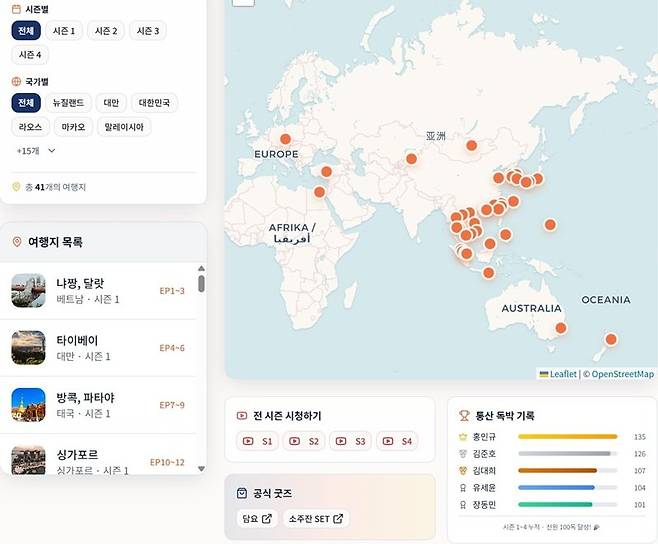This screenshot has height=544, width=658.
Task: Select the 시즌 1 season filter chip
Action: [x=64, y=31]
